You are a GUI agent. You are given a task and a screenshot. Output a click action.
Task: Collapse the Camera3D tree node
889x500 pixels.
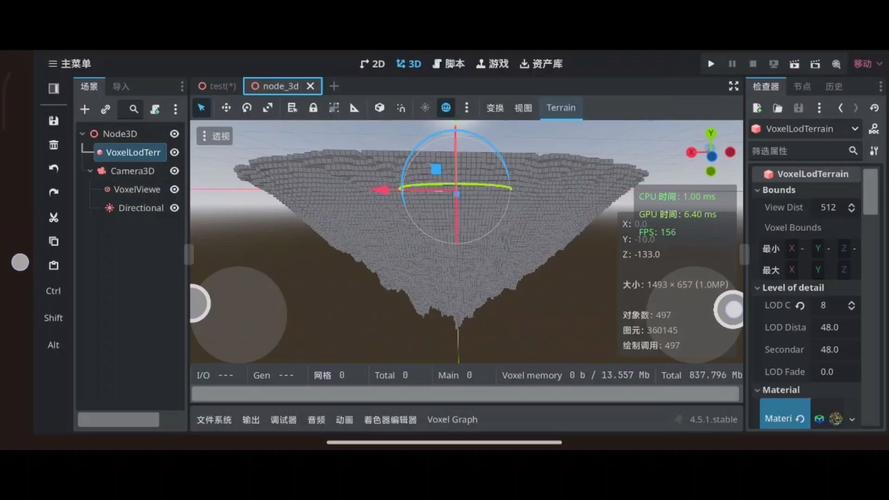pos(90,171)
